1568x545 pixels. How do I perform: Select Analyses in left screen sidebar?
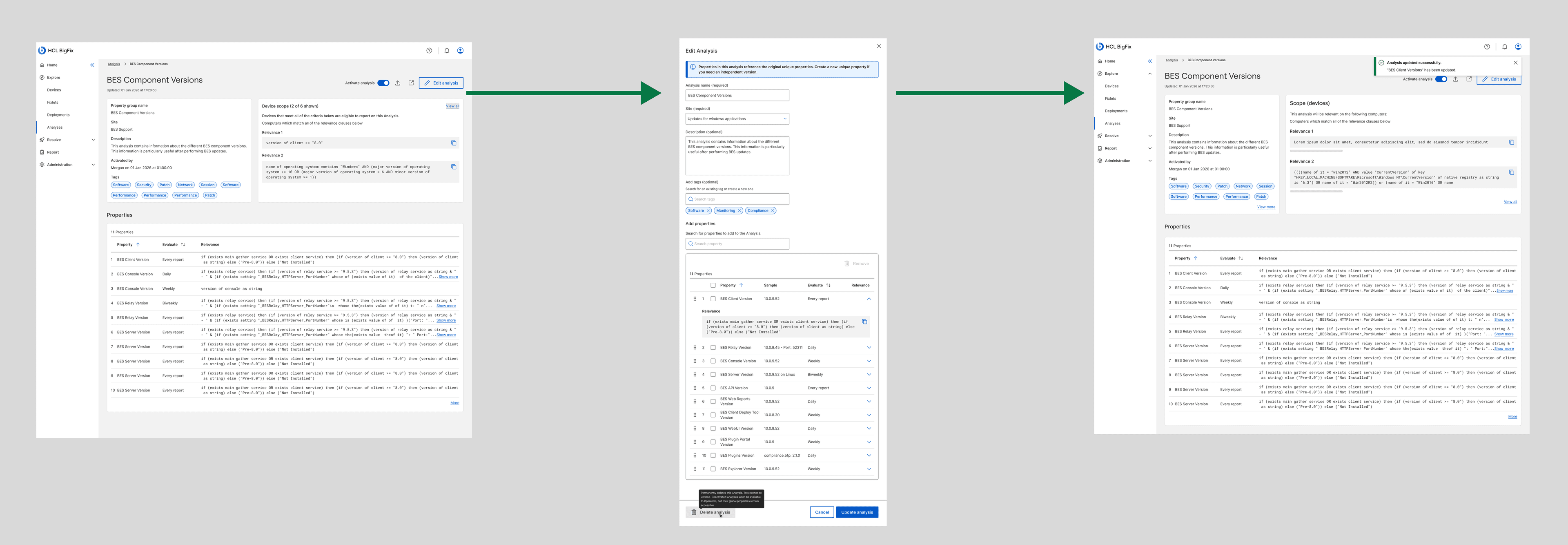coord(55,127)
